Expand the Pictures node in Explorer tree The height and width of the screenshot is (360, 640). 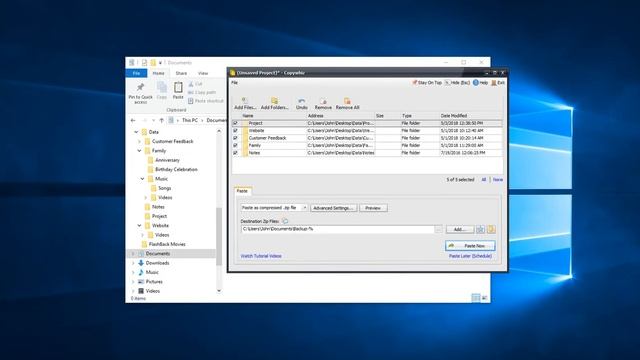[x=133, y=282]
